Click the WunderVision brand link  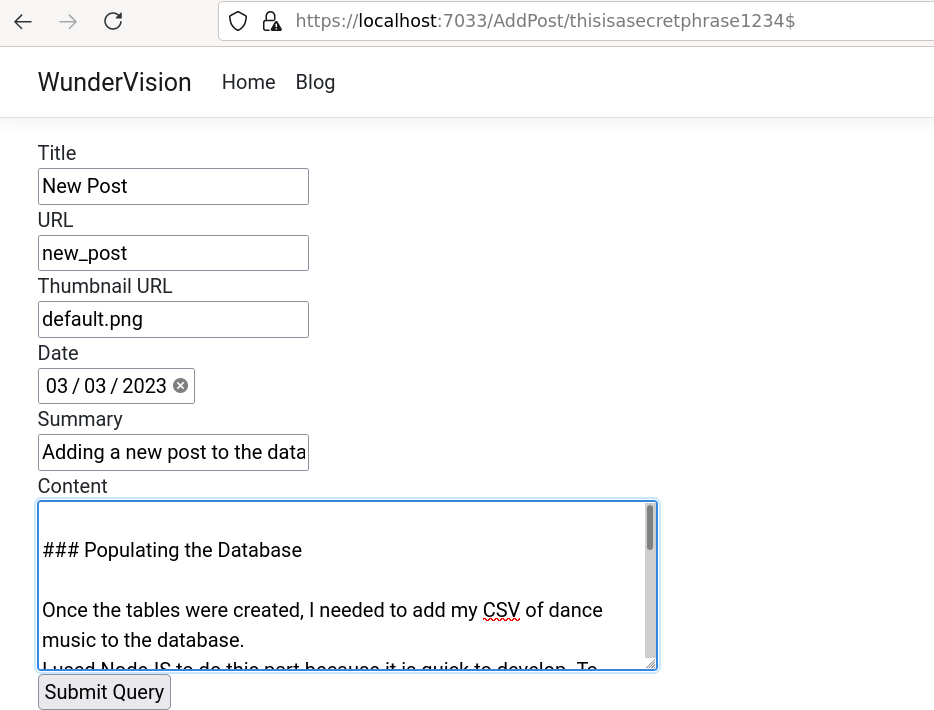114,82
